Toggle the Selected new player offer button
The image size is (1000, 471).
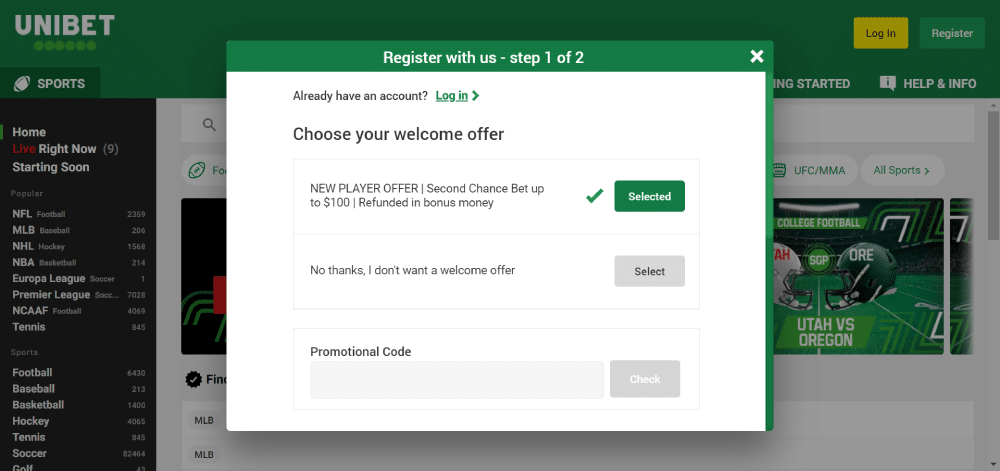click(x=649, y=196)
